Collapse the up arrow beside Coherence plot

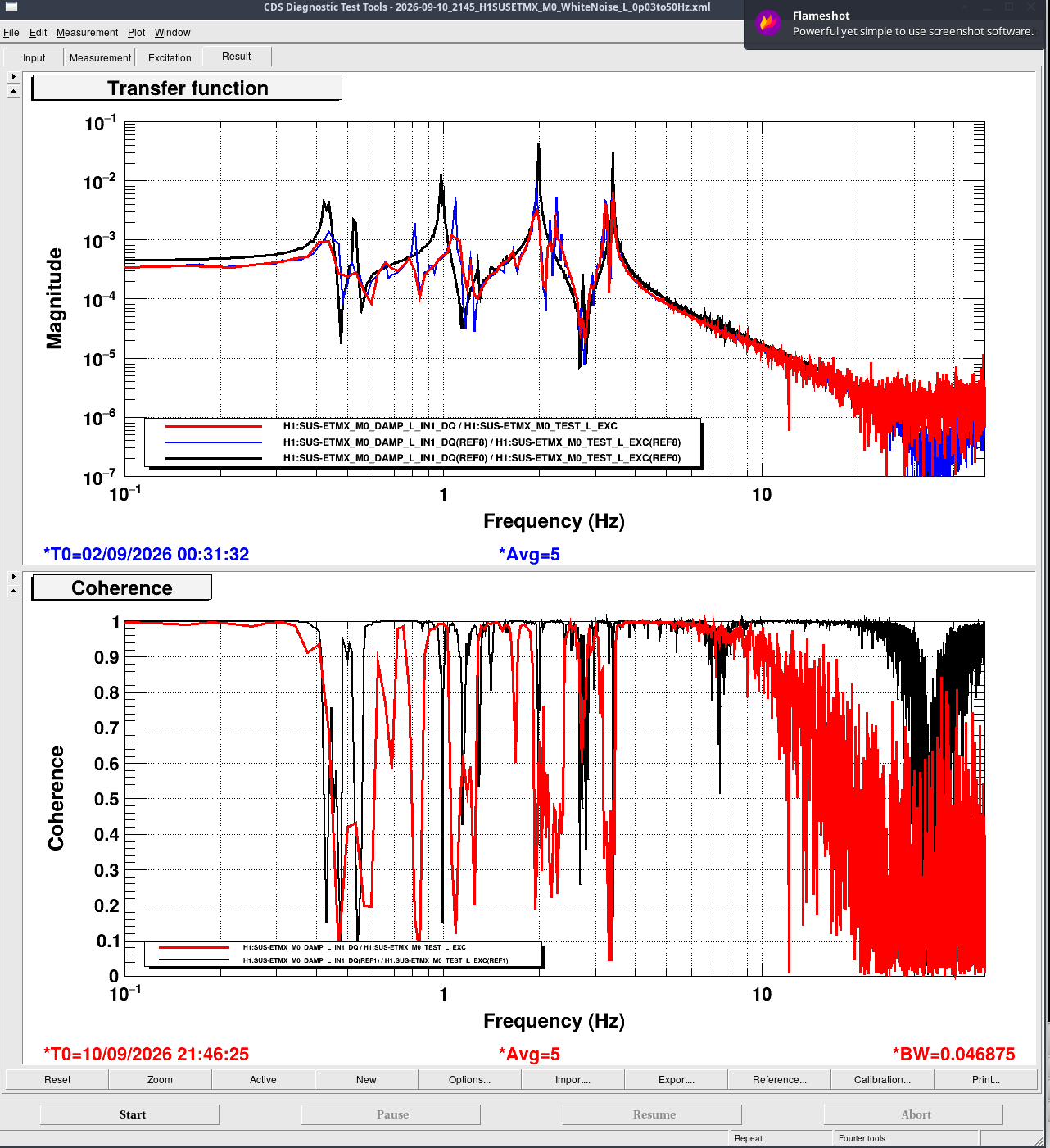[x=13, y=591]
